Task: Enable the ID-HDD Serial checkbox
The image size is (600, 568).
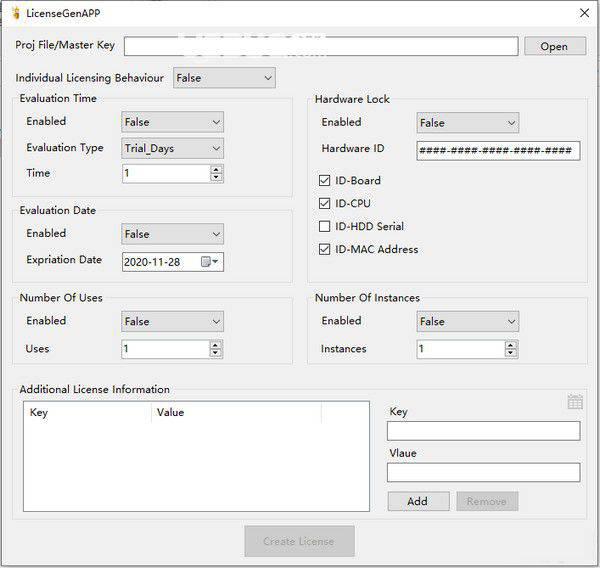Action: tap(324, 226)
